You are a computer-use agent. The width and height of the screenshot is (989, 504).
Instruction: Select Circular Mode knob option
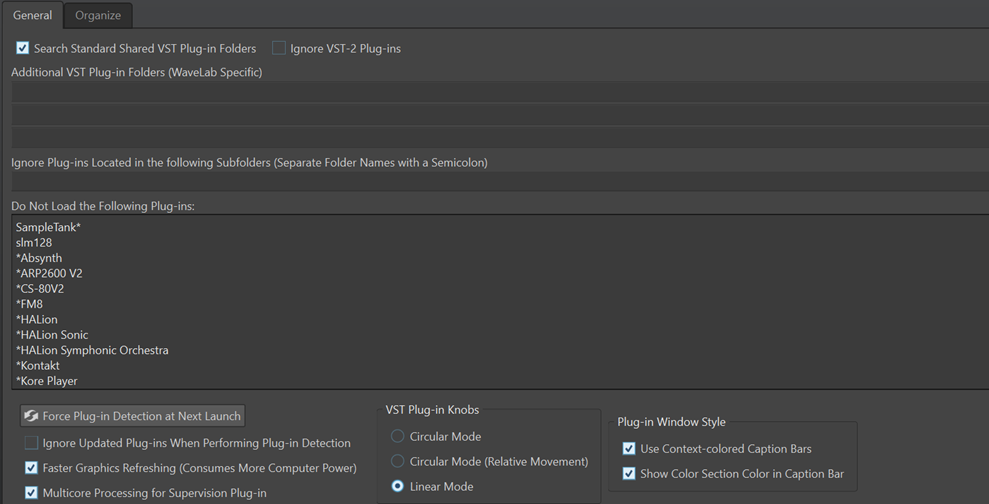398,437
